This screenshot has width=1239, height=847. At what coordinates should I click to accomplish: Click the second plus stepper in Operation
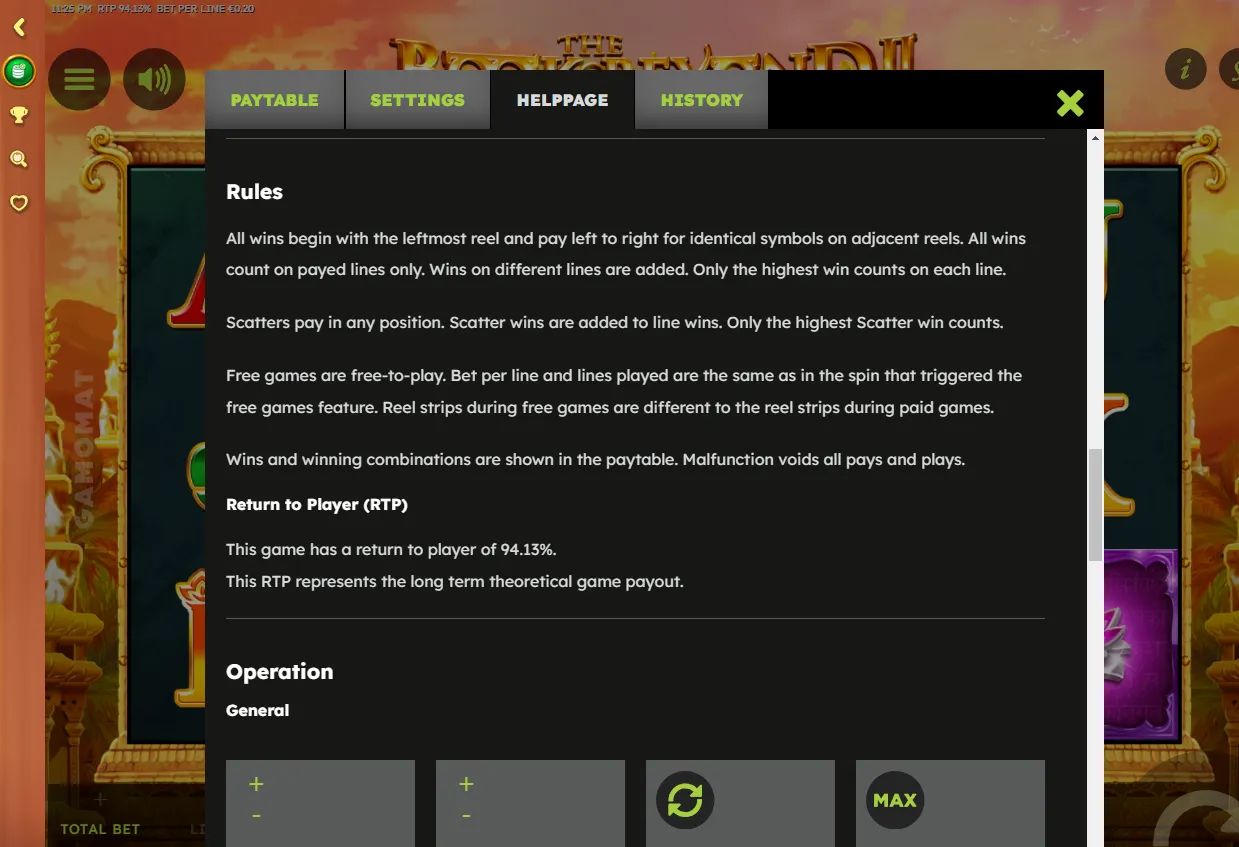tap(466, 784)
